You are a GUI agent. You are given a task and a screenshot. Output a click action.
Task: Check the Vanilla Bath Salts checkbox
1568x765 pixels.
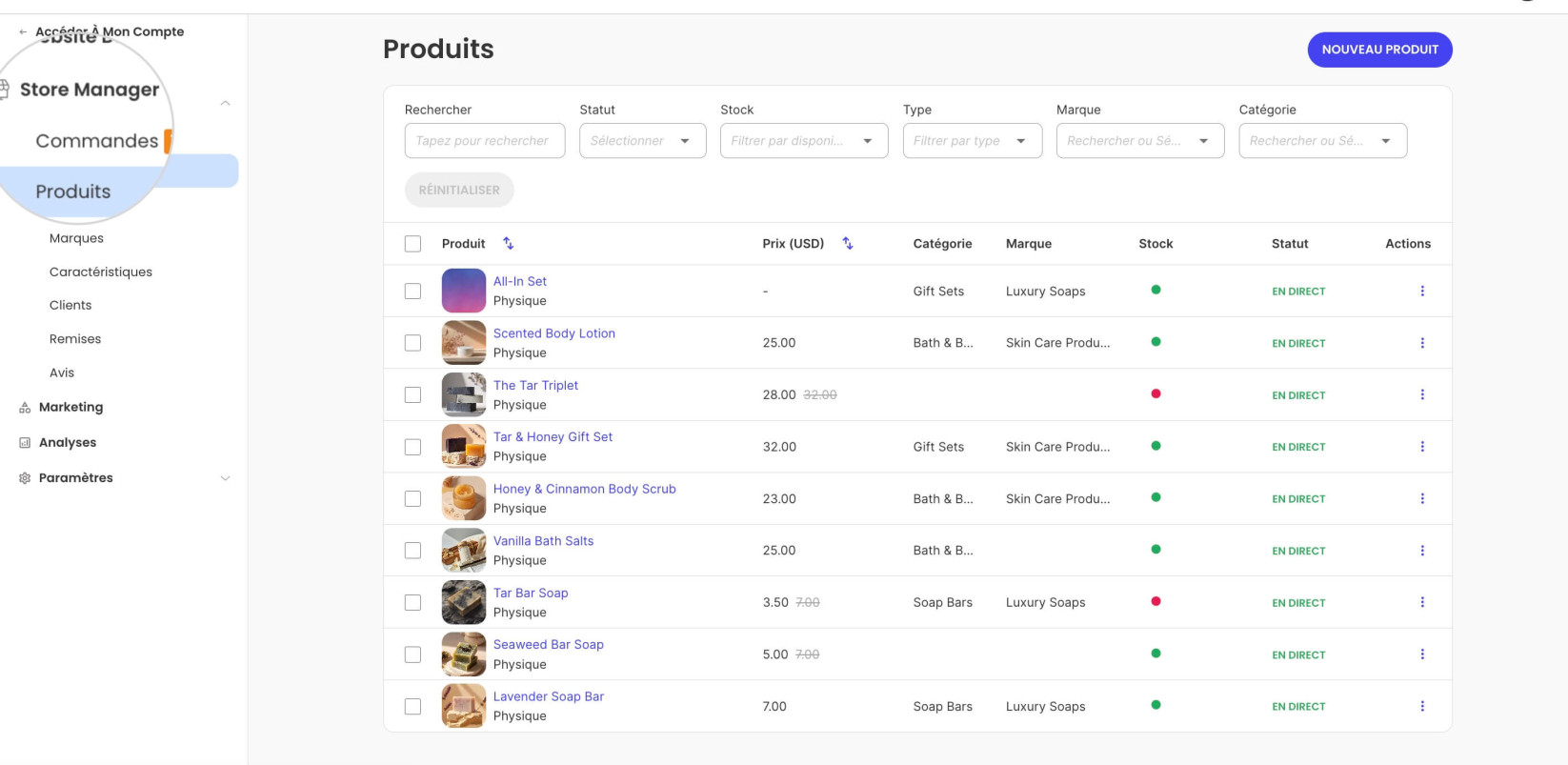pos(412,551)
